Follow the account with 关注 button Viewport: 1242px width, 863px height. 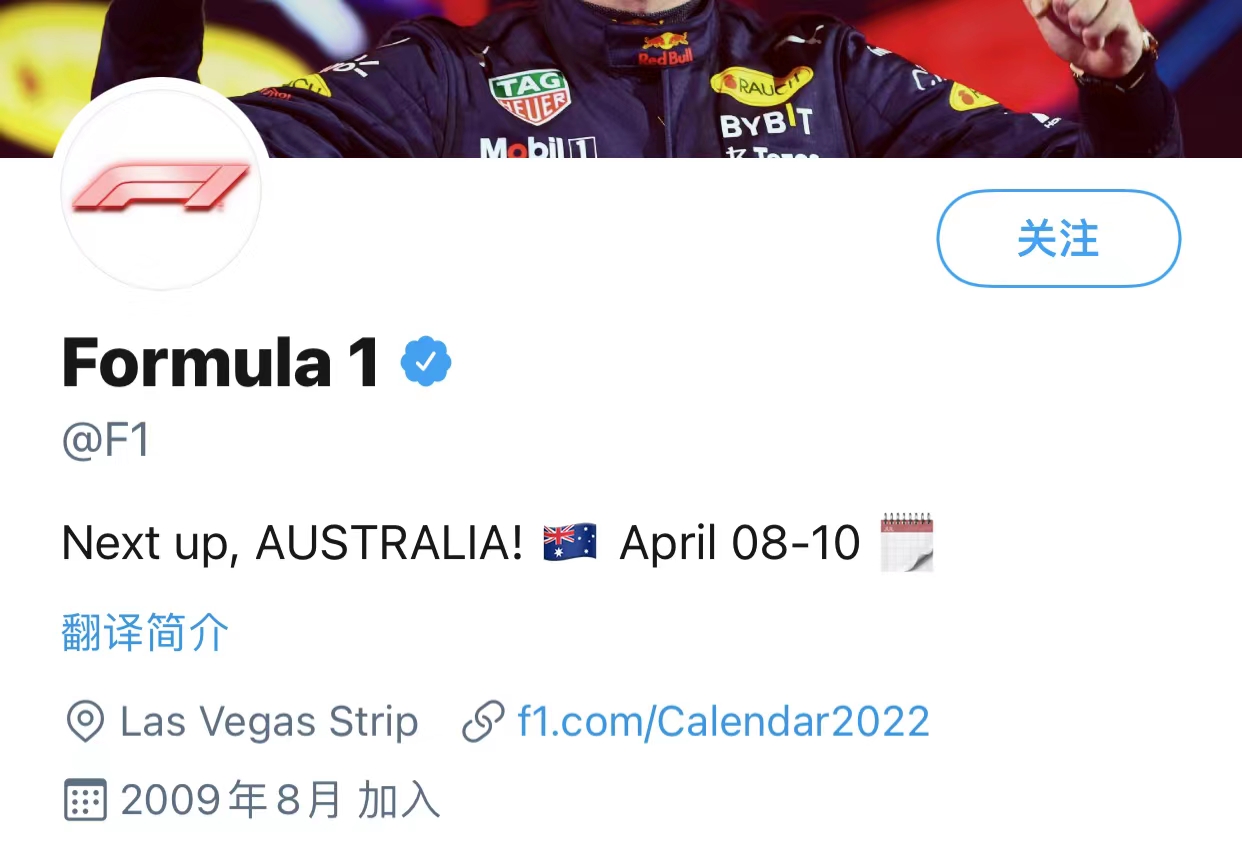(x=1058, y=239)
